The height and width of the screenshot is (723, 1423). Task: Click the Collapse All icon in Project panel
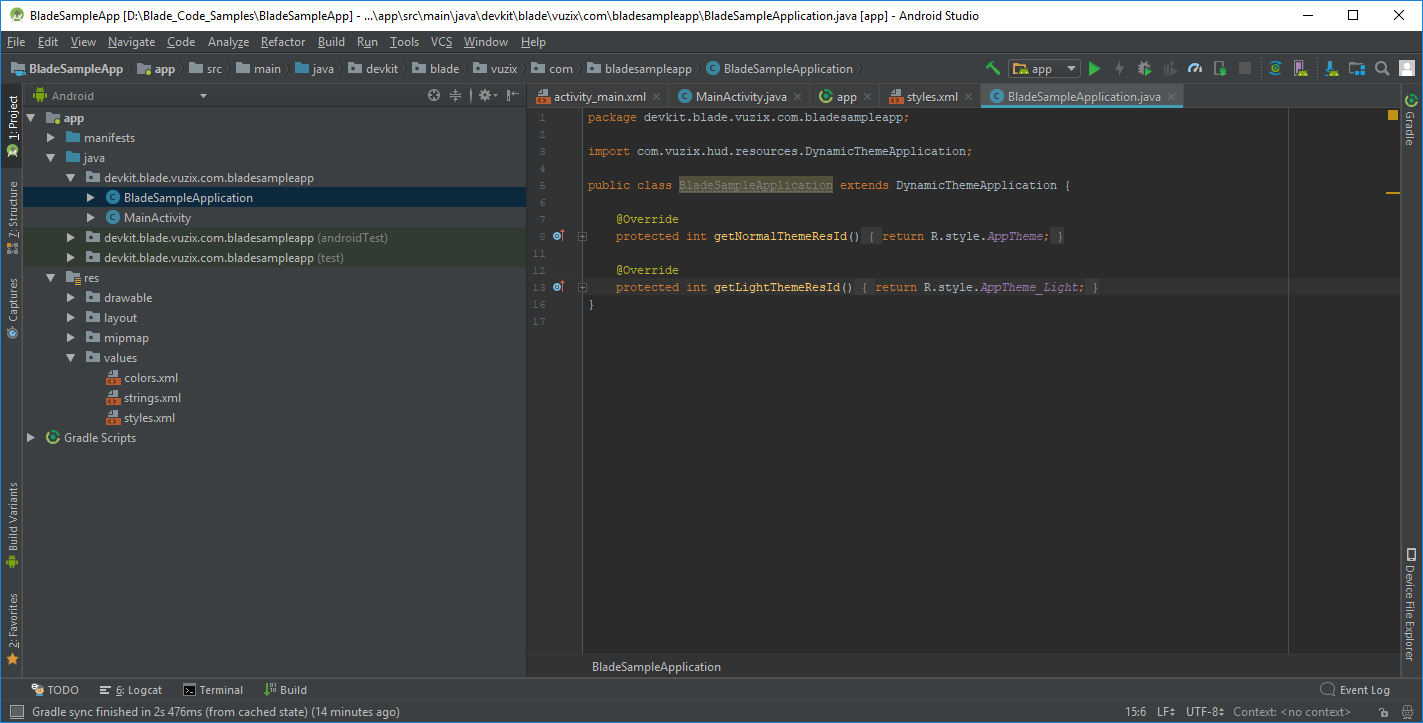[456, 95]
